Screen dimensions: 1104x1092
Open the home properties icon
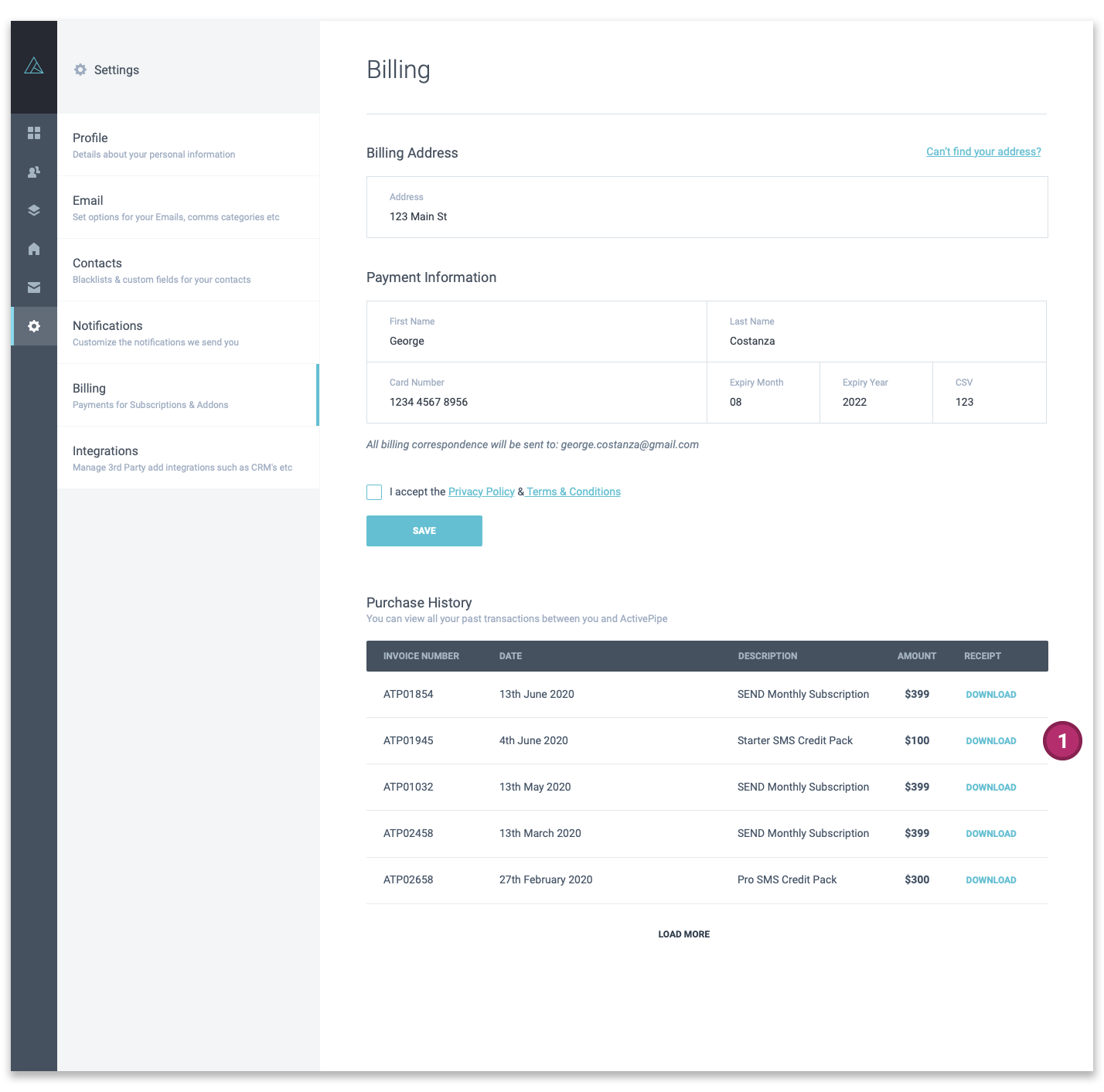[x=34, y=249]
